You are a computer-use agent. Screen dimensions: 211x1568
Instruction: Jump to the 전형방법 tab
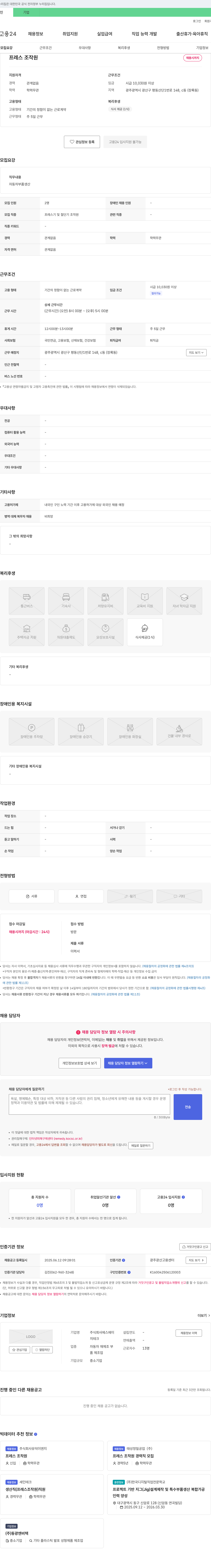163,48
